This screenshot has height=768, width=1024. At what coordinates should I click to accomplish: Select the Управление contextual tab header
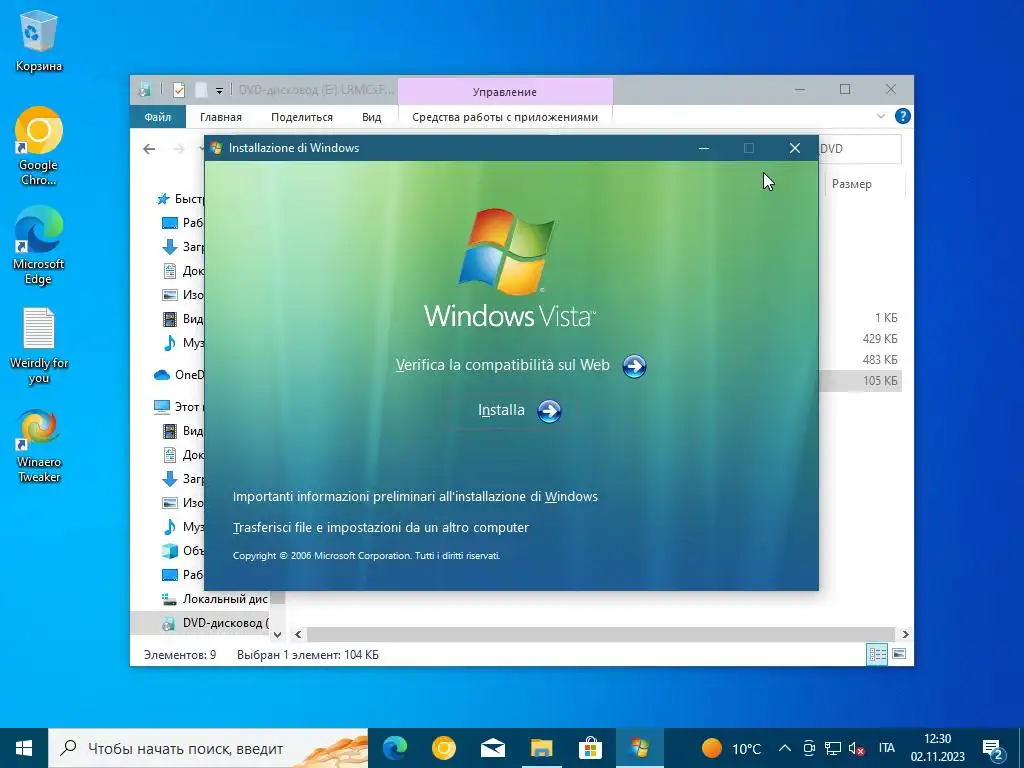coord(505,92)
